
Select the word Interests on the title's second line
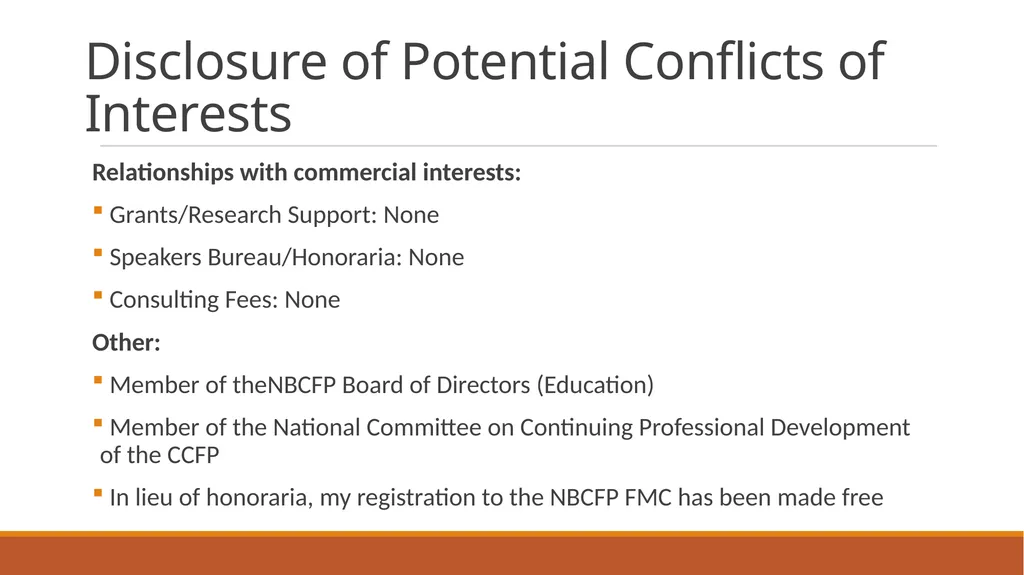(188, 114)
